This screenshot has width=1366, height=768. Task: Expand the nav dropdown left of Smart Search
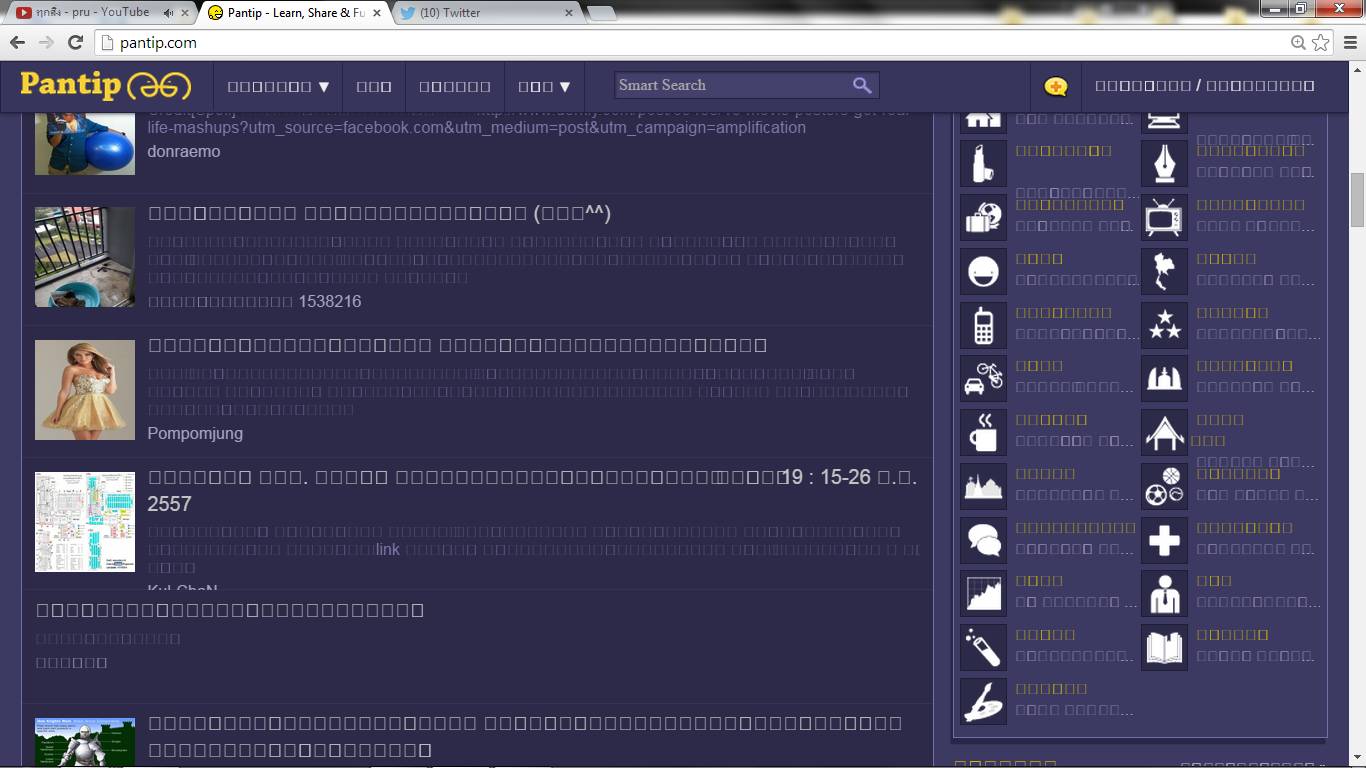pyautogui.click(x=544, y=87)
